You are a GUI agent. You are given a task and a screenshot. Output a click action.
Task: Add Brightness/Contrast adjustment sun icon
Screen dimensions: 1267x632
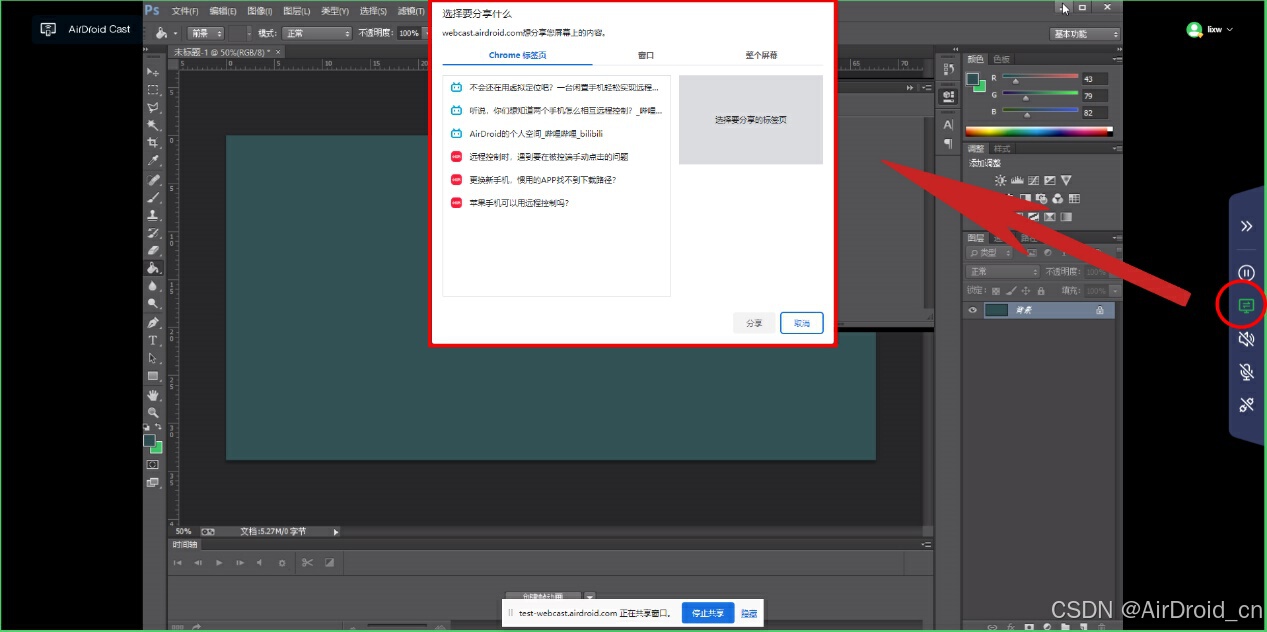[1000, 181]
